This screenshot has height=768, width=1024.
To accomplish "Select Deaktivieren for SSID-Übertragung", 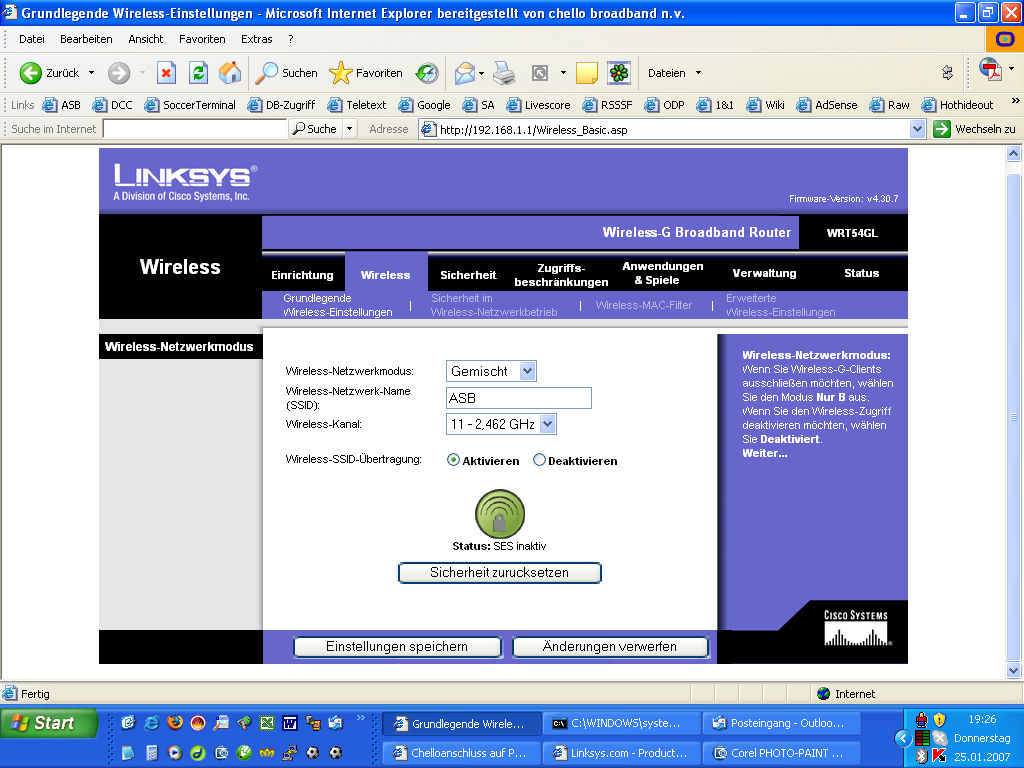I will pyautogui.click(x=539, y=460).
